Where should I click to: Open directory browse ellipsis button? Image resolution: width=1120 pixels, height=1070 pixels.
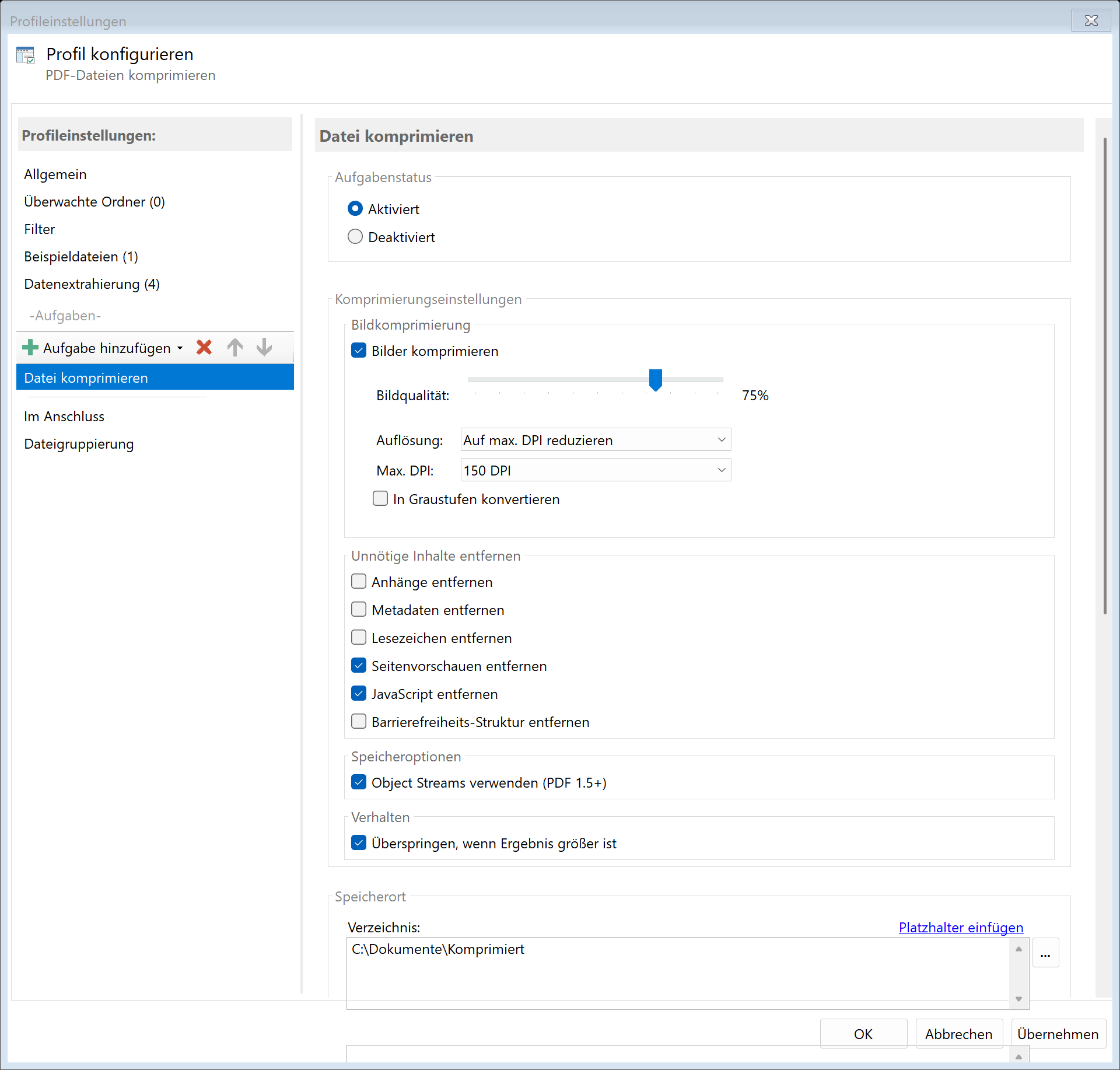pos(1045,953)
